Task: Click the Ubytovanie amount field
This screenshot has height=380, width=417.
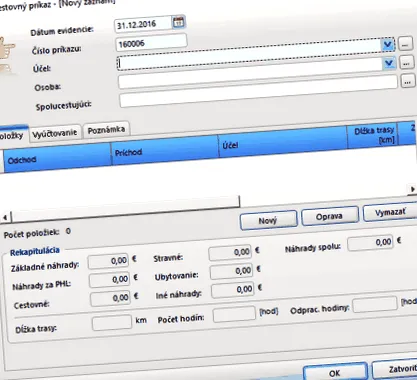Action: 231,271
